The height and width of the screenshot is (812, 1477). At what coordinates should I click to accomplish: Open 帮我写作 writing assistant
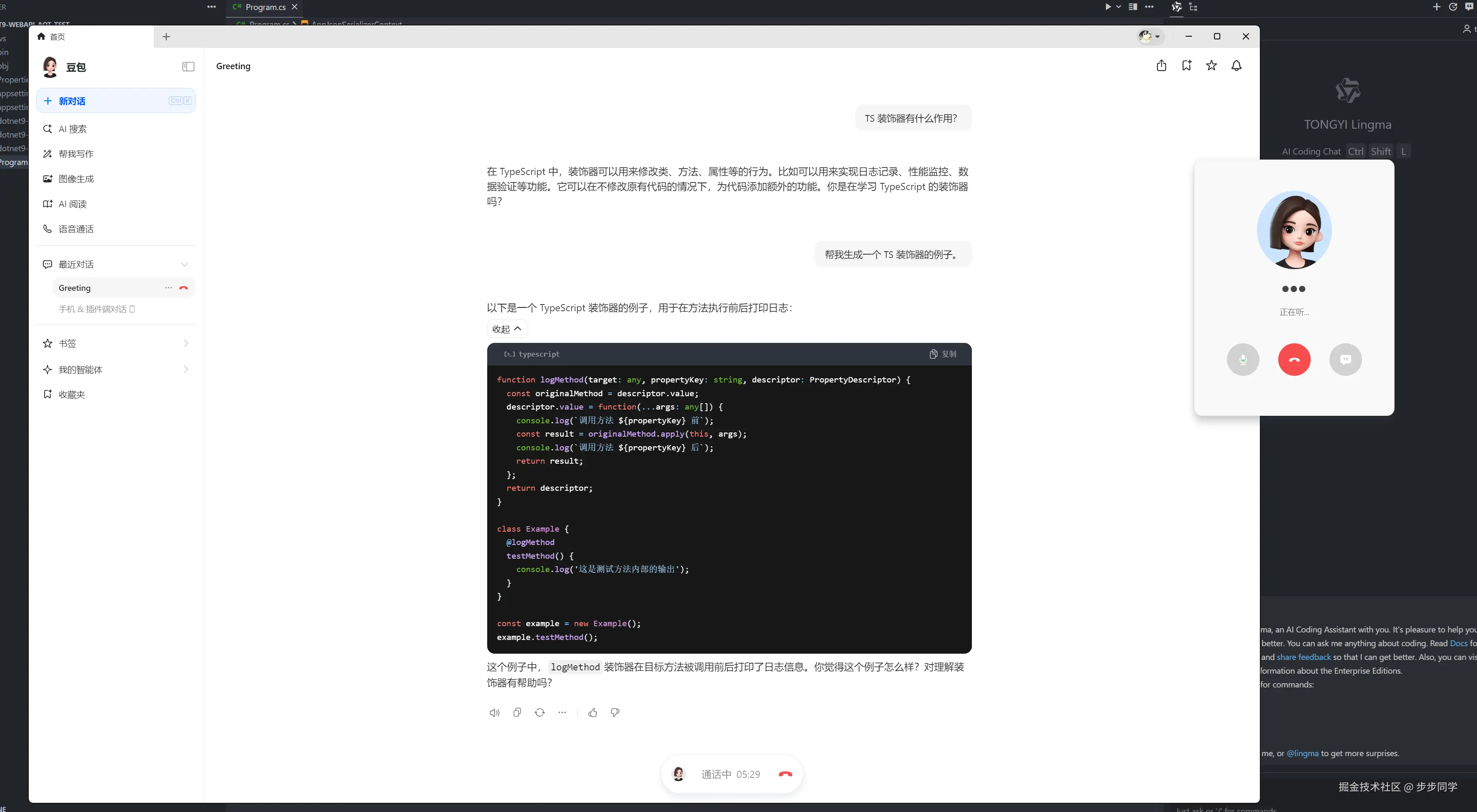pos(116,154)
